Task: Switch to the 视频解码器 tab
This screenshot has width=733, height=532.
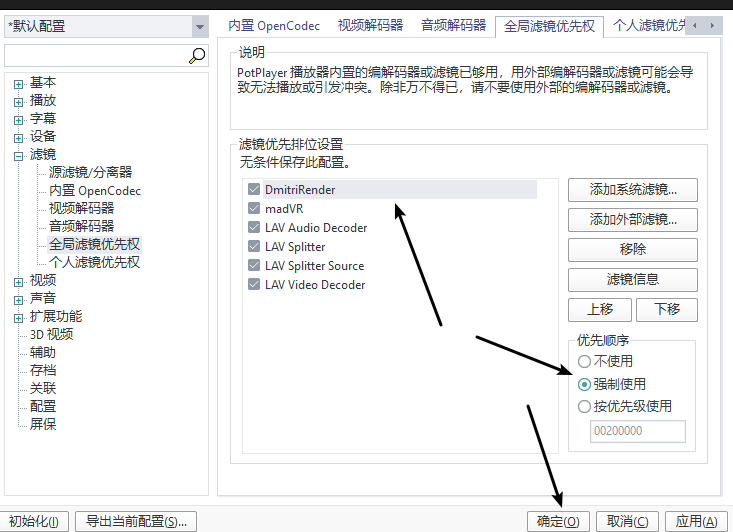Action: [x=370, y=25]
